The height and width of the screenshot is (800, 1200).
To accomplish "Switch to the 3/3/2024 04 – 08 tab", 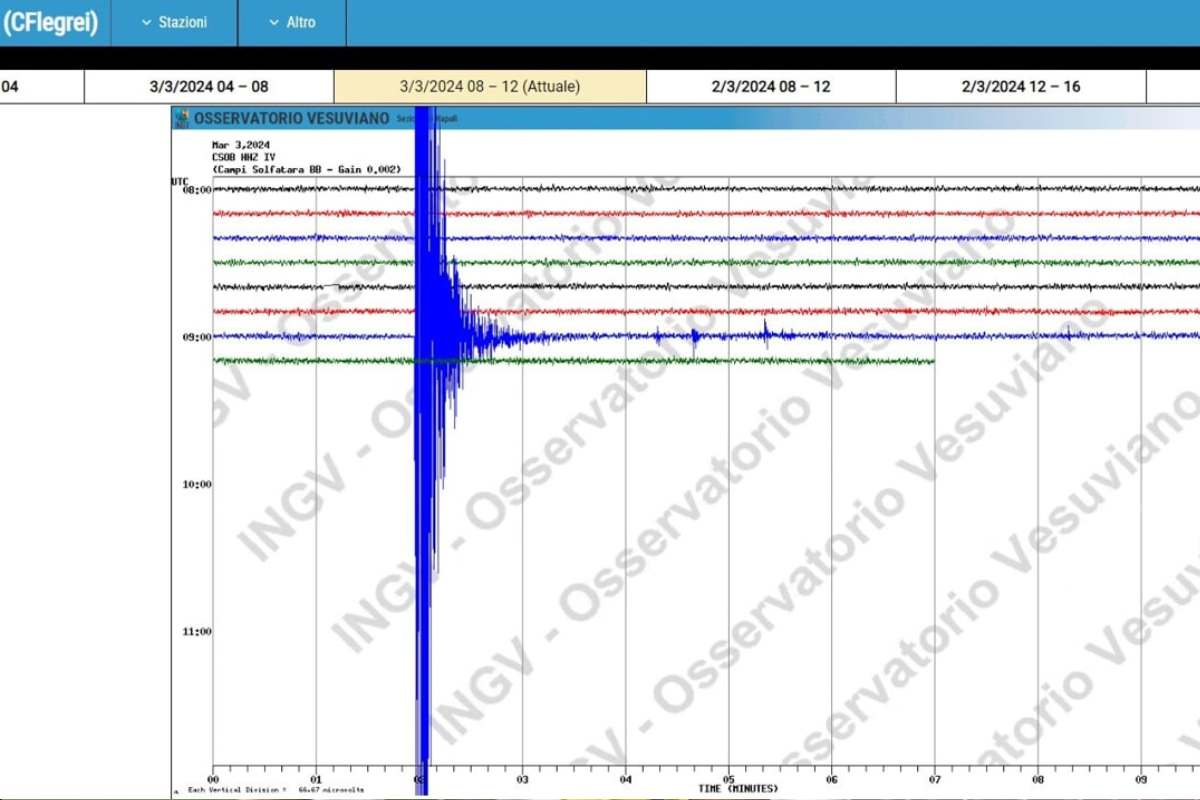I will coord(209,86).
